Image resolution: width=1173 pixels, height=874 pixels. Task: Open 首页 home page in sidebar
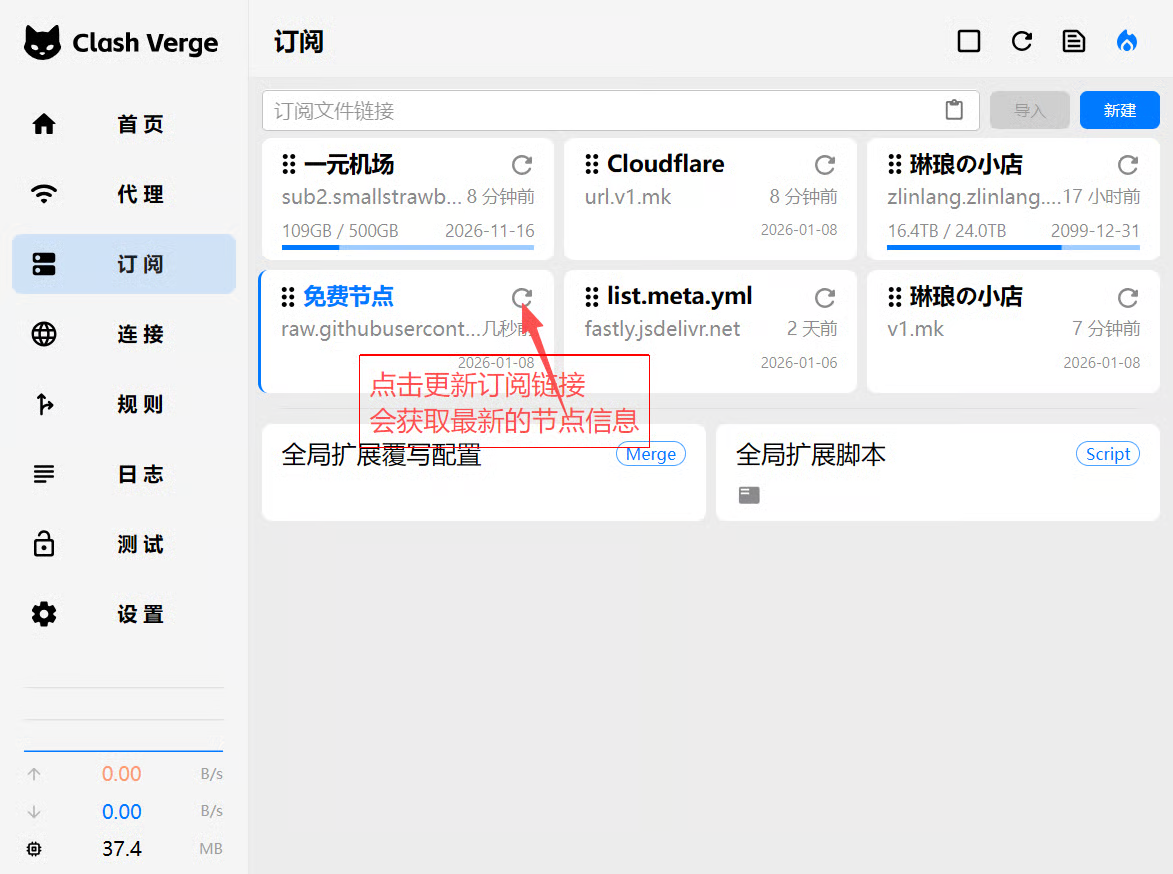[x=124, y=124]
